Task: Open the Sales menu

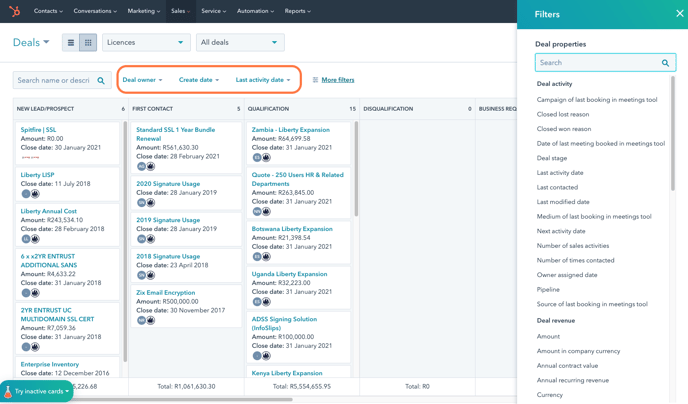Action: click(180, 11)
